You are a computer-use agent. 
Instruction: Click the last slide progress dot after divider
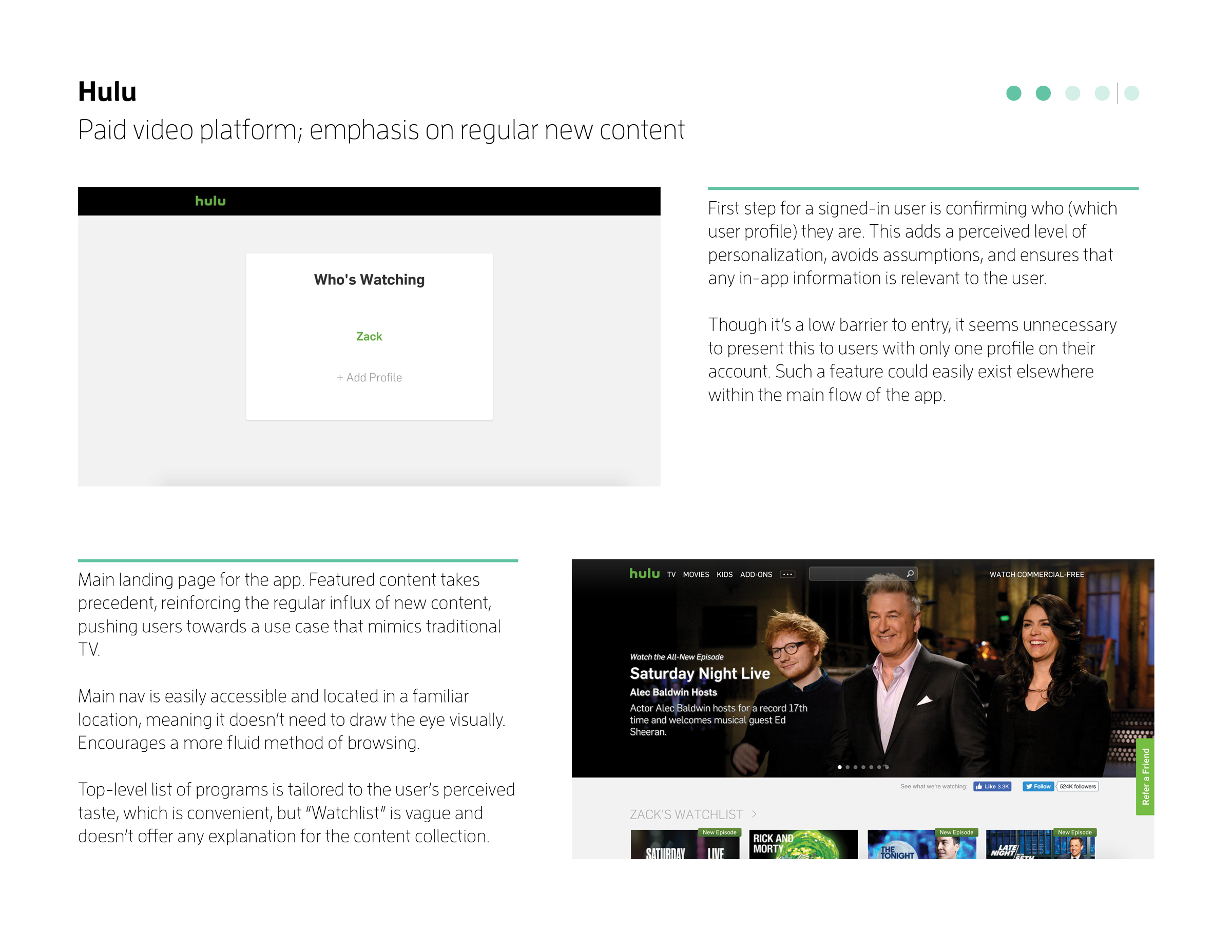click(x=1131, y=93)
